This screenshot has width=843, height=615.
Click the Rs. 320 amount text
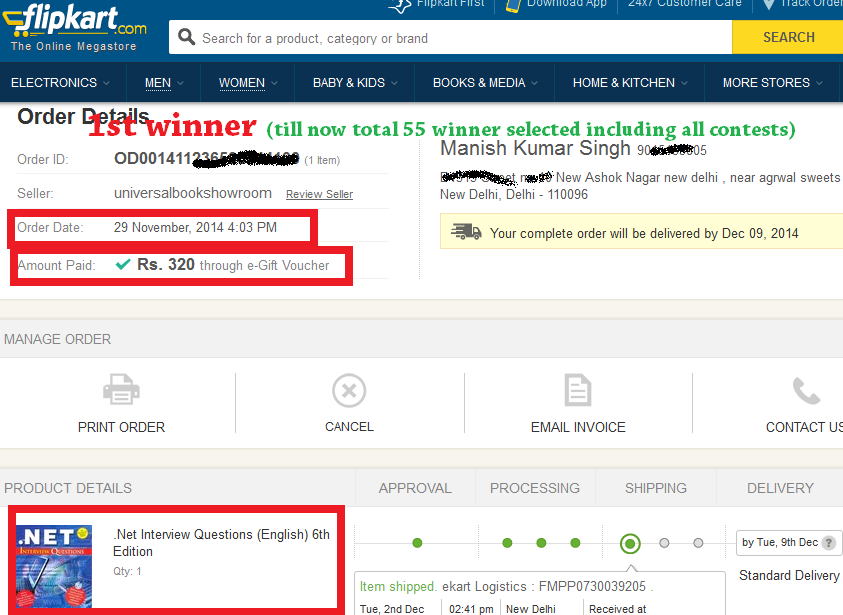pyautogui.click(x=166, y=264)
